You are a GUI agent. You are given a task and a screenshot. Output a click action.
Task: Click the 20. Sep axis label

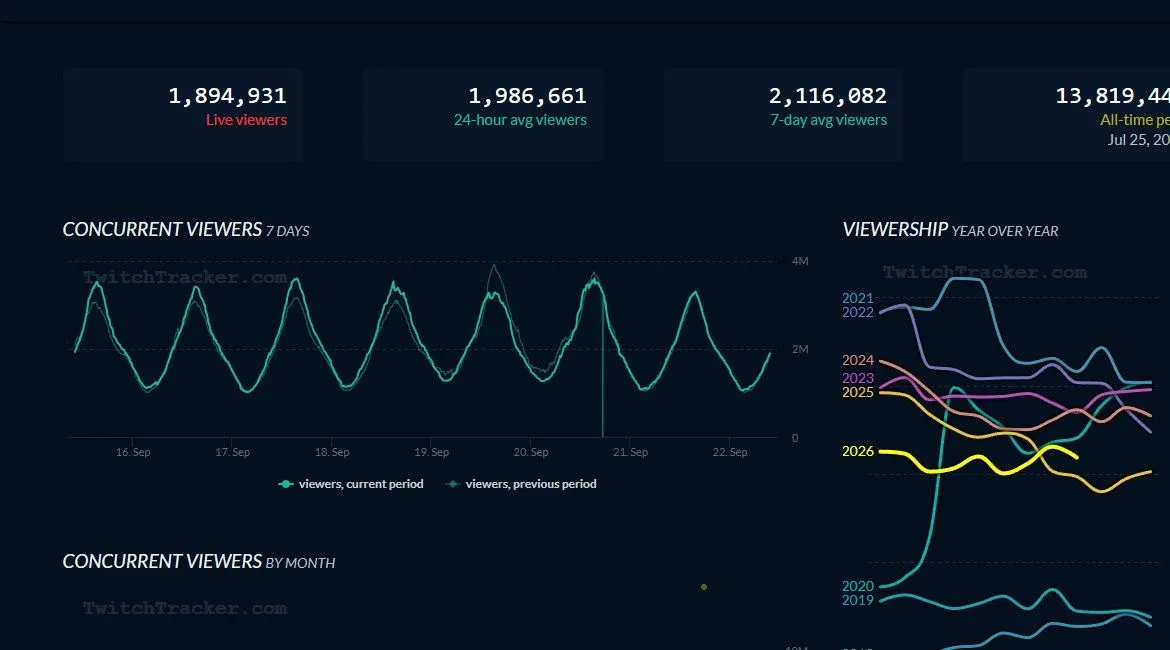click(531, 452)
